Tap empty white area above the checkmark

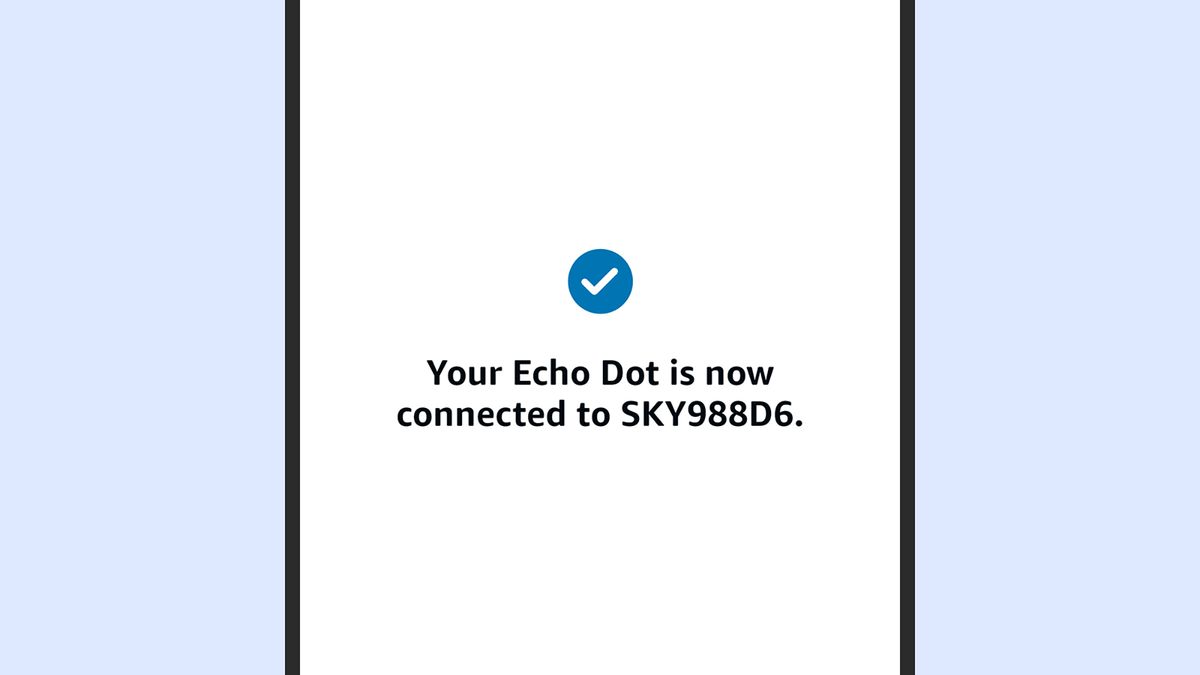[600, 120]
